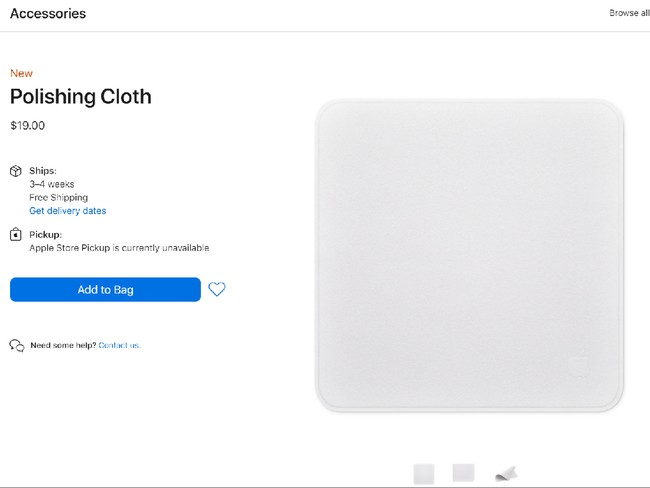Click the main Polishing Cloth product image
Viewport: 650px width, 488px height.
[470, 255]
